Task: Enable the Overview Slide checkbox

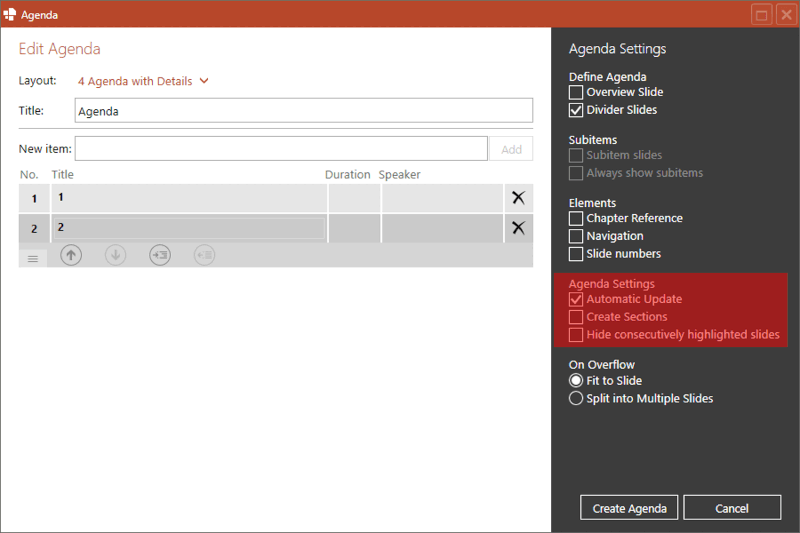Action: pos(576,92)
